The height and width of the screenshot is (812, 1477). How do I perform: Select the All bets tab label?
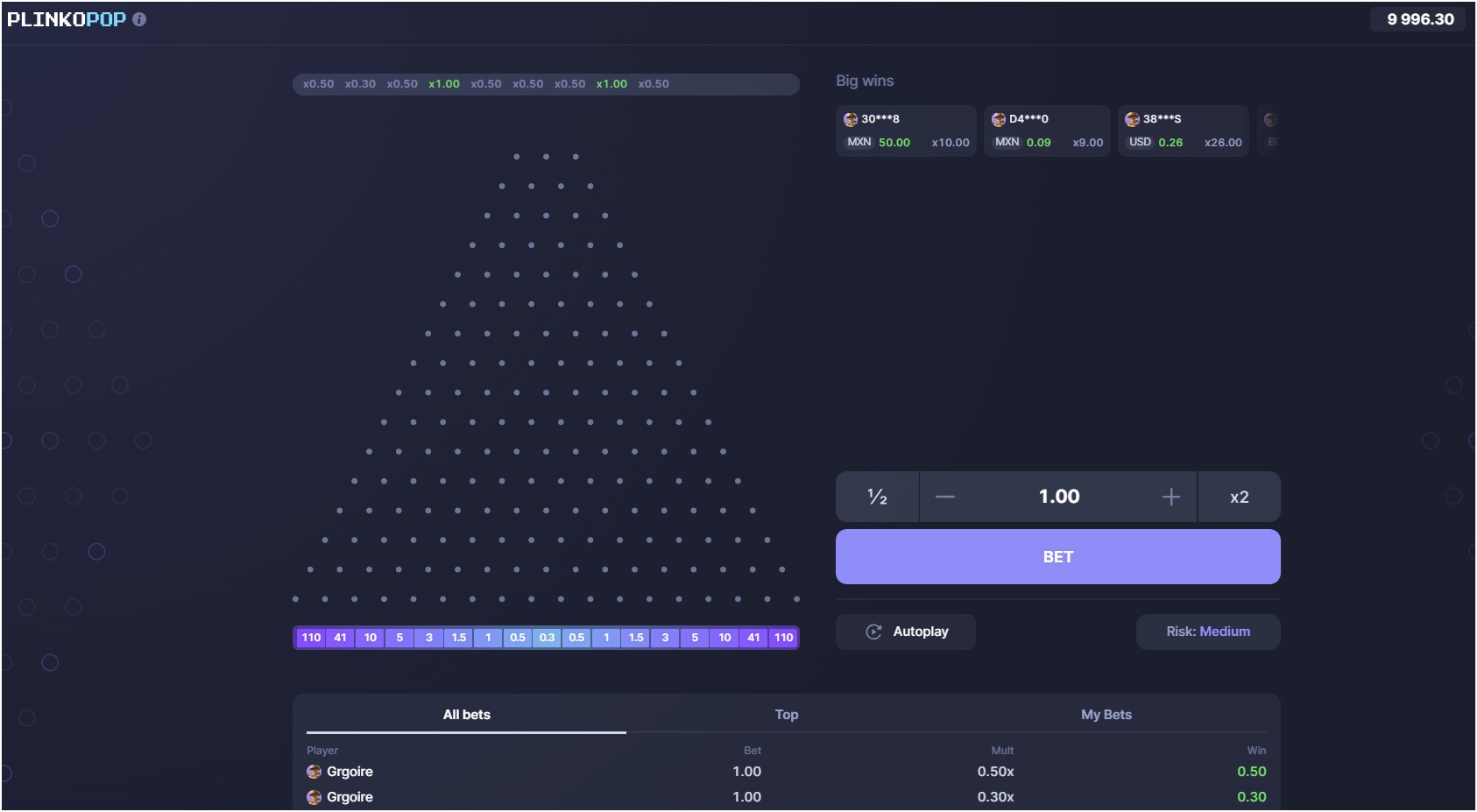pyautogui.click(x=466, y=714)
